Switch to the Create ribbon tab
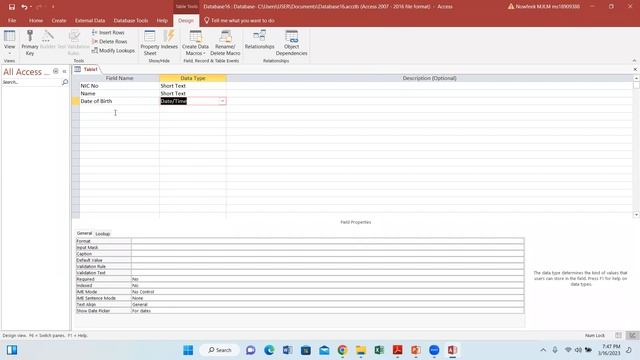This screenshot has width=640, height=360. coord(59,20)
